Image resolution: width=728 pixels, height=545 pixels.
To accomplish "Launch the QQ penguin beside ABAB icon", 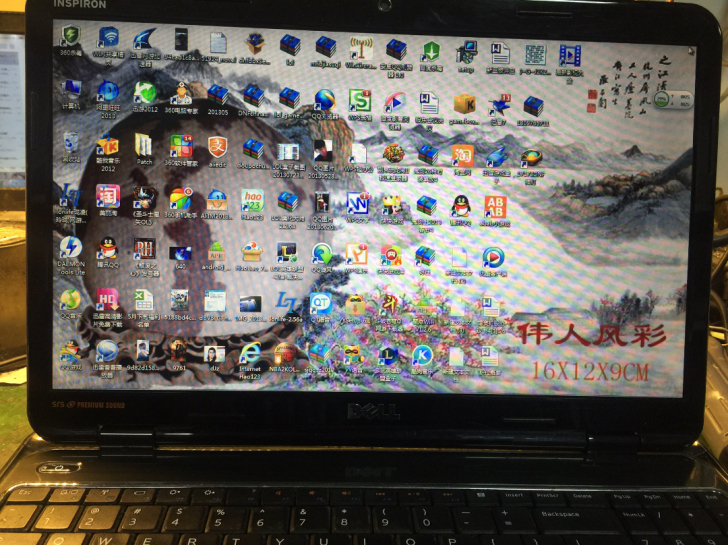I will pyautogui.click(x=461, y=207).
